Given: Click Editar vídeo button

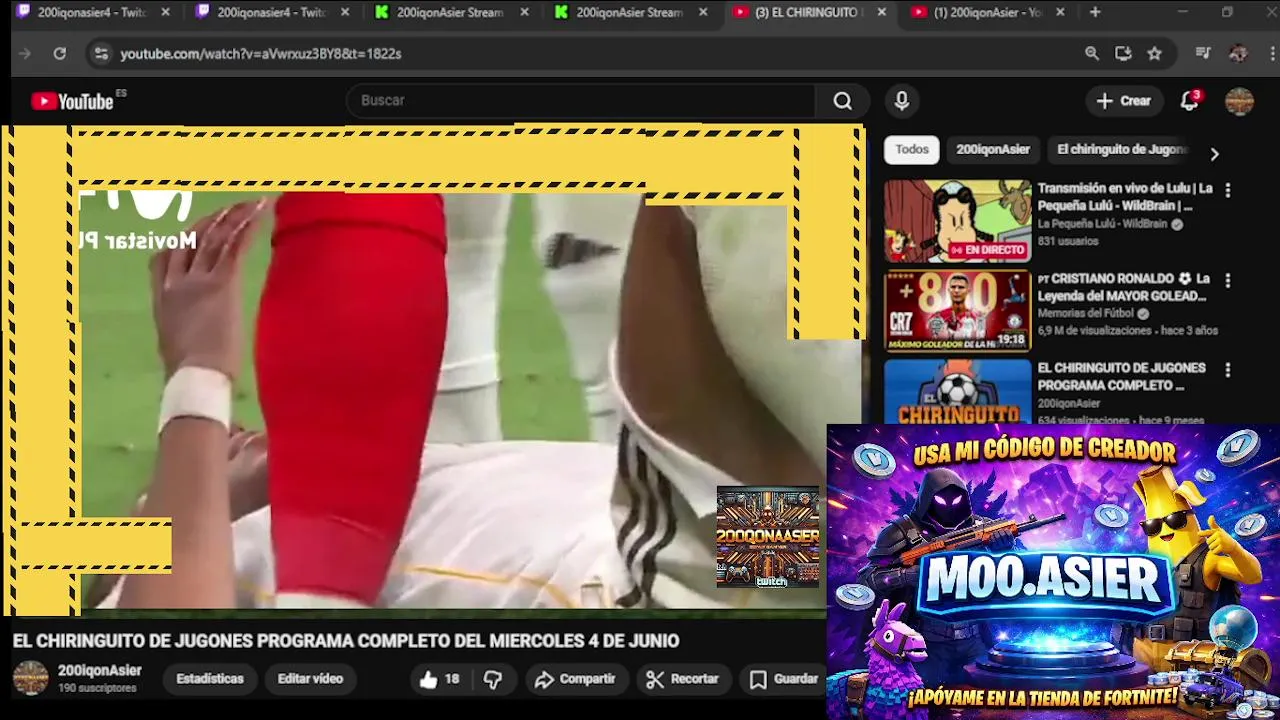Looking at the screenshot, I should (310, 679).
